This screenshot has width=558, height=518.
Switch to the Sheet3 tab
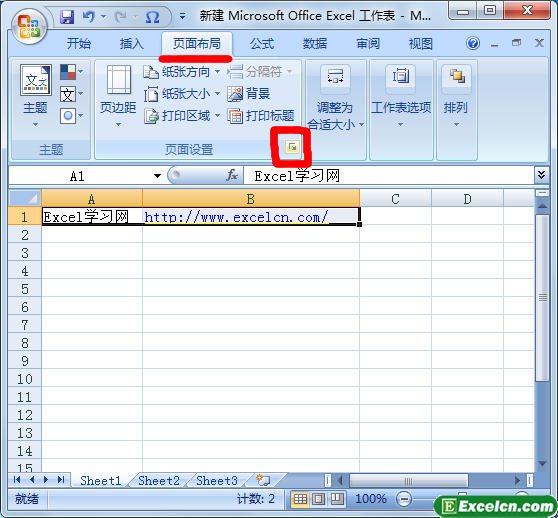coord(217,481)
